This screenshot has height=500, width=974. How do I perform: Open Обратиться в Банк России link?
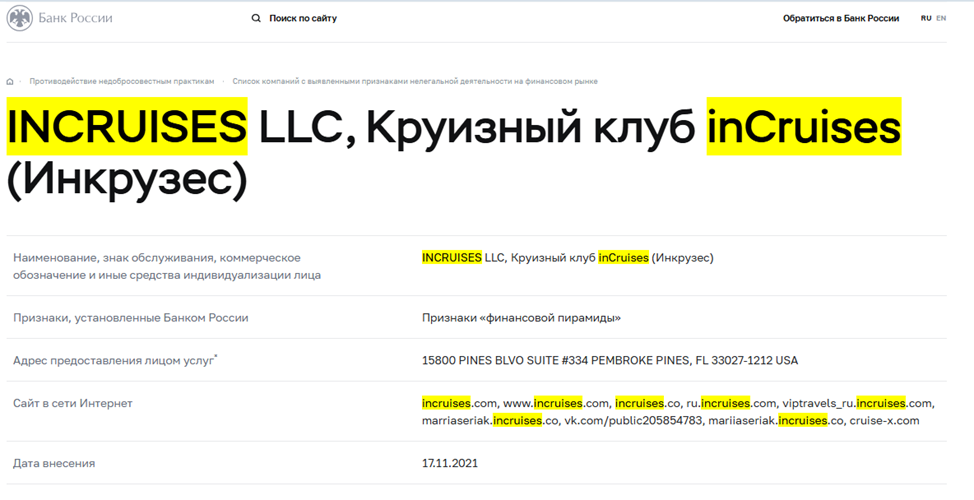pos(841,19)
